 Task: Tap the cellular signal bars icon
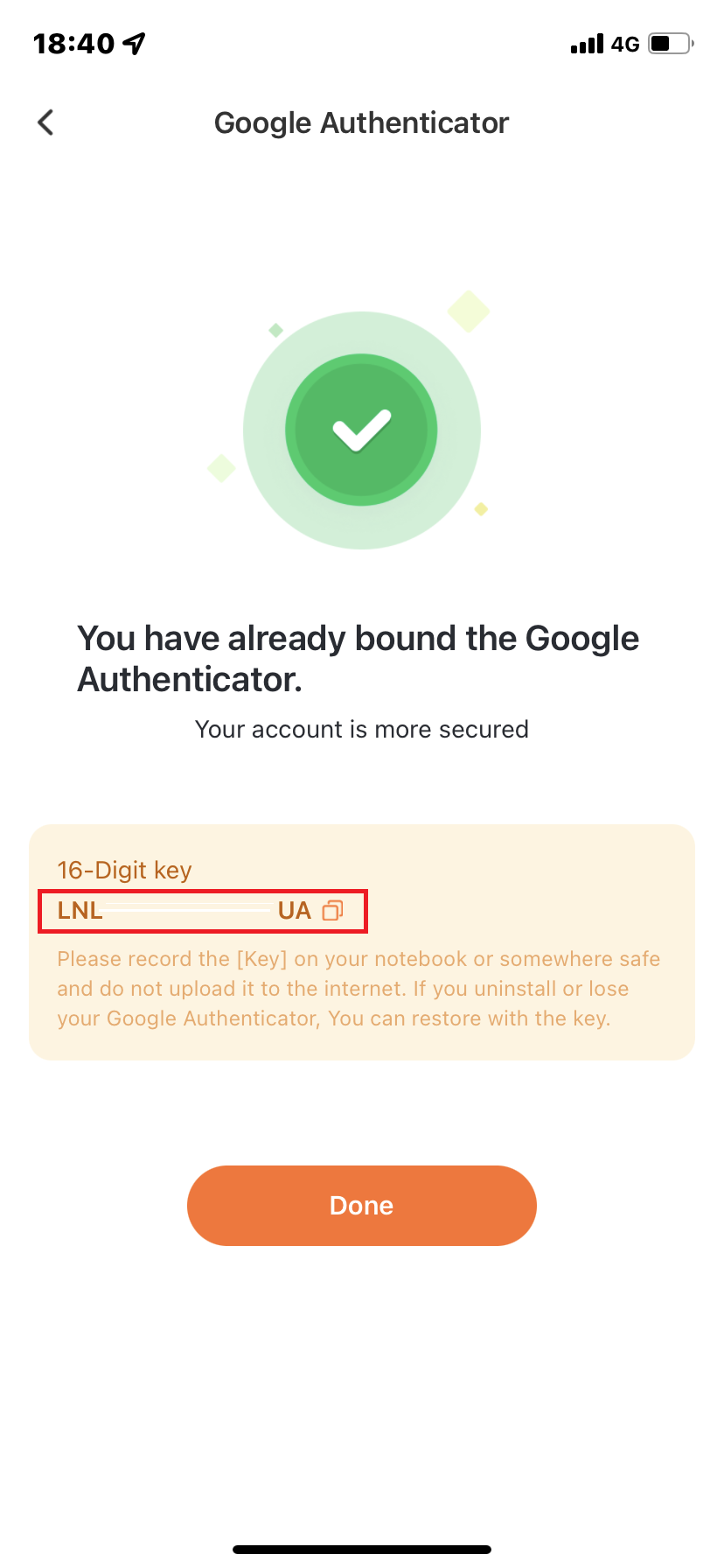click(587, 44)
